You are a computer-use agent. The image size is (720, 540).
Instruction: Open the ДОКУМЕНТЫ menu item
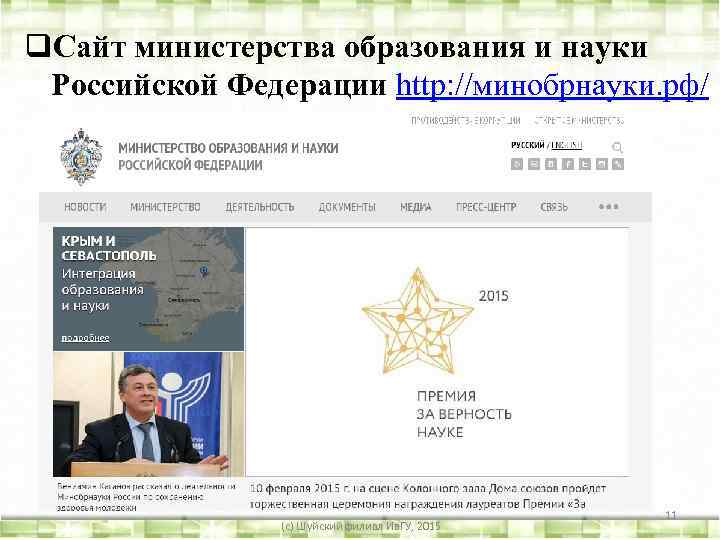347,208
